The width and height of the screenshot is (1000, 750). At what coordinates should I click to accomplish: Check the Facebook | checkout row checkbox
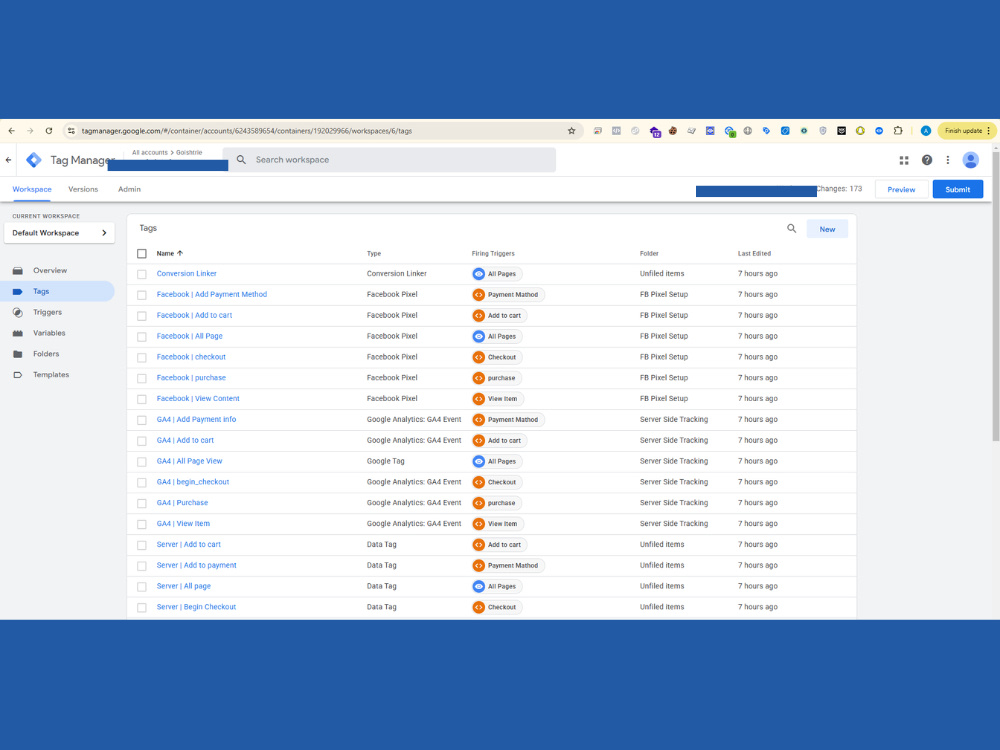[142, 357]
